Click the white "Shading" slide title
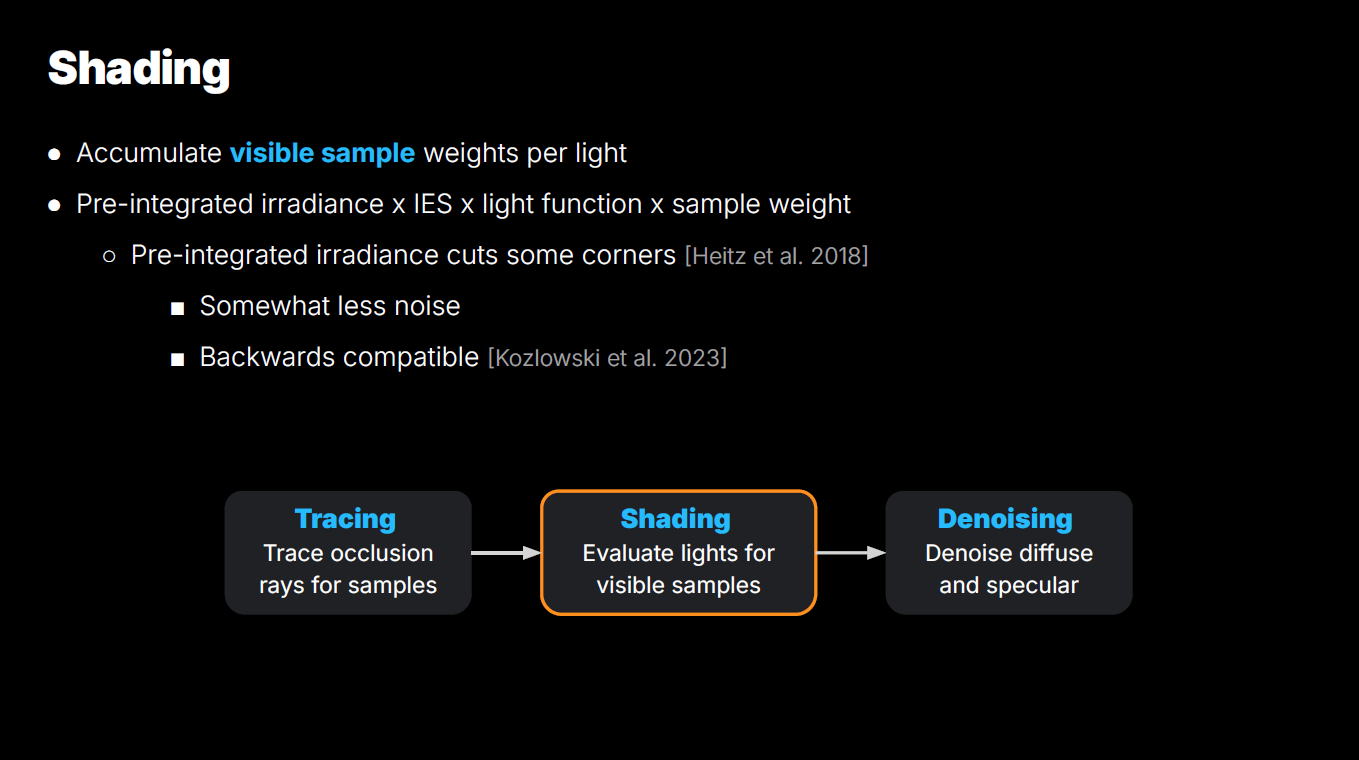The width and height of the screenshot is (1359, 760). 139,68
